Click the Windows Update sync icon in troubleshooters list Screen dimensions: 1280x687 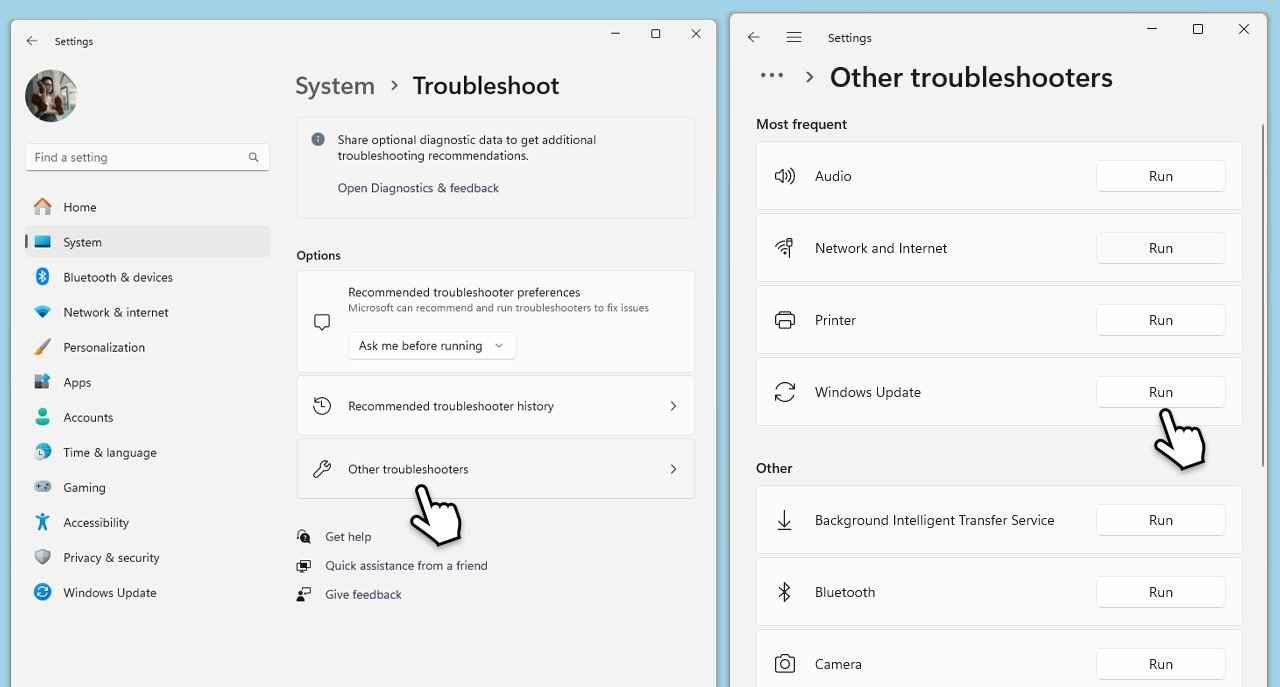point(785,392)
